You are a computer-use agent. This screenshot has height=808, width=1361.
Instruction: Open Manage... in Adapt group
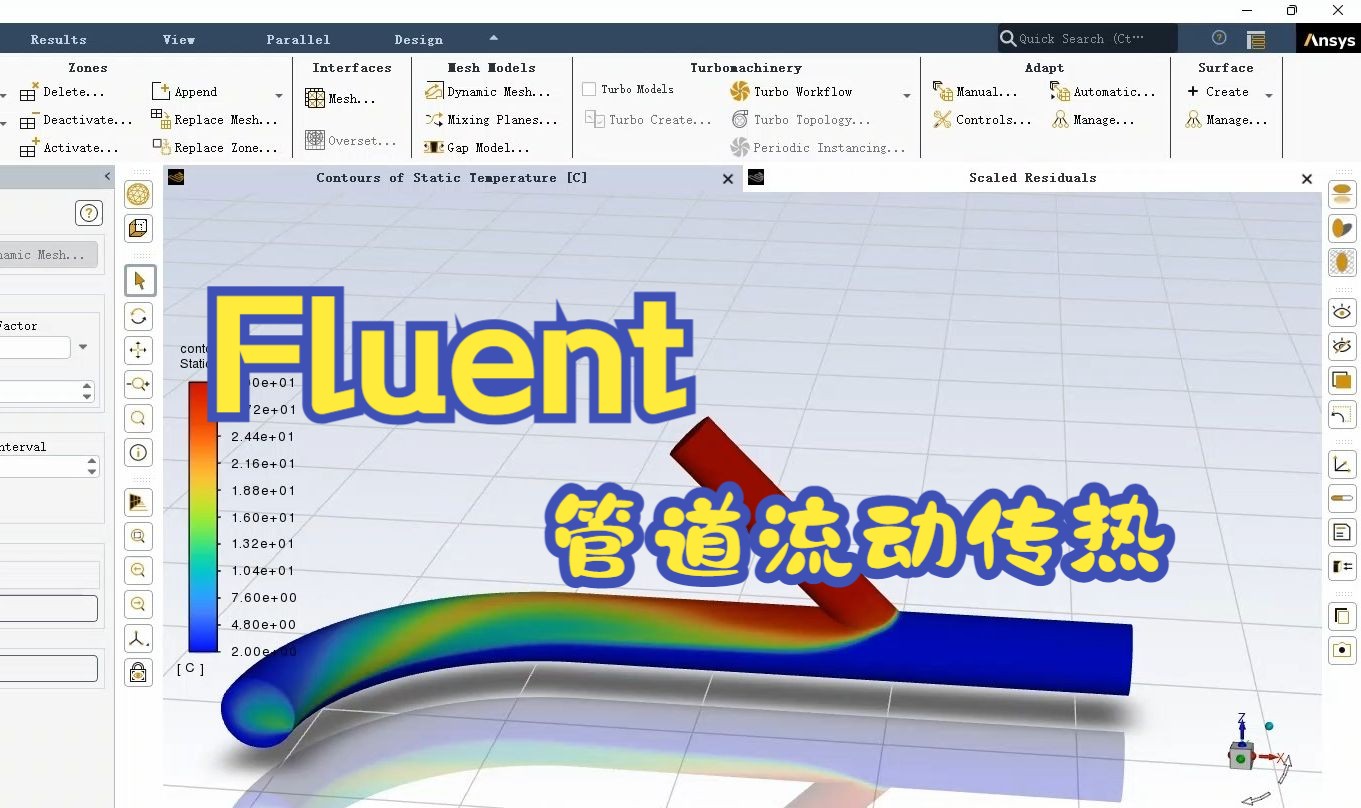tap(1093, 120)
